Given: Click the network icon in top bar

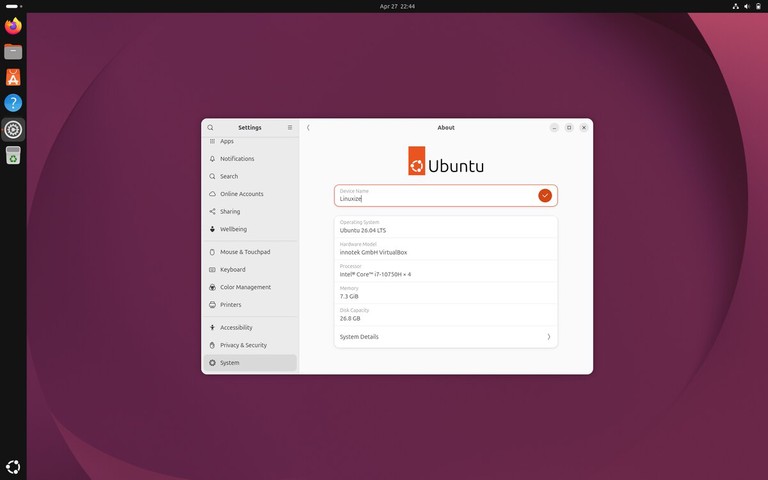Looking at the screenshot, I should (x=735, y=6).
